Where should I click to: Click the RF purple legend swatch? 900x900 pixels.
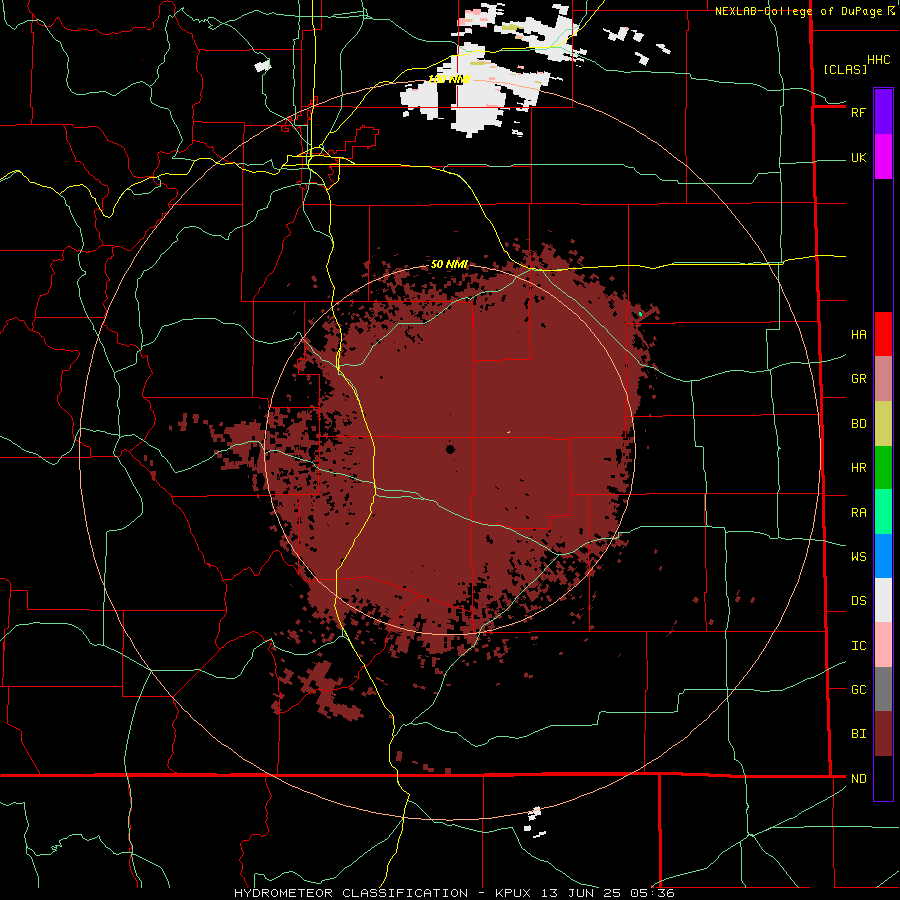click(883, 112)
